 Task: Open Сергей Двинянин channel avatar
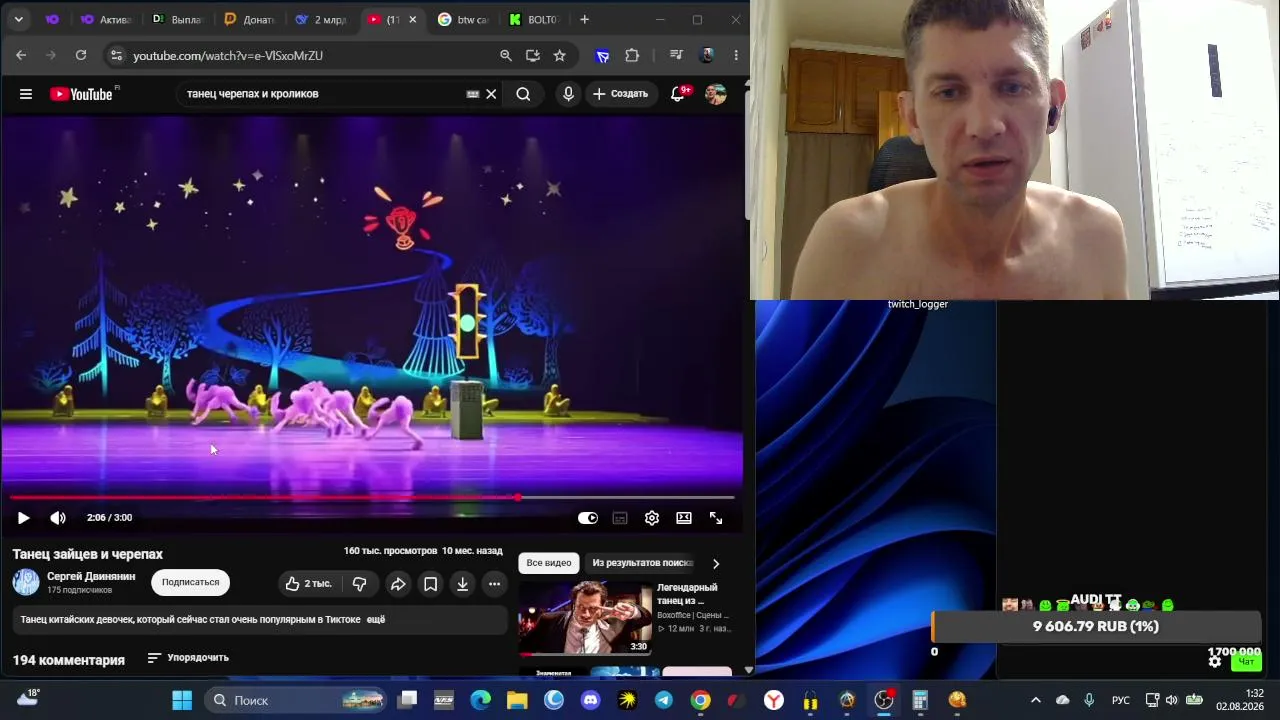click(x=26, y=582)
